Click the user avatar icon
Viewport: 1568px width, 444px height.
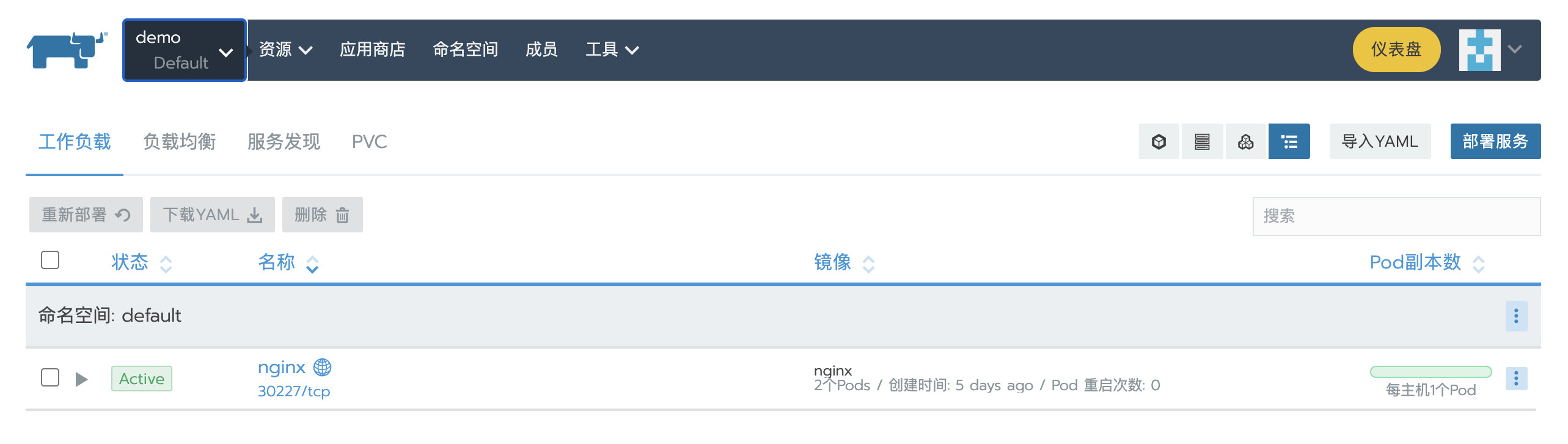pyautogui.click(x=1479, y=50)
